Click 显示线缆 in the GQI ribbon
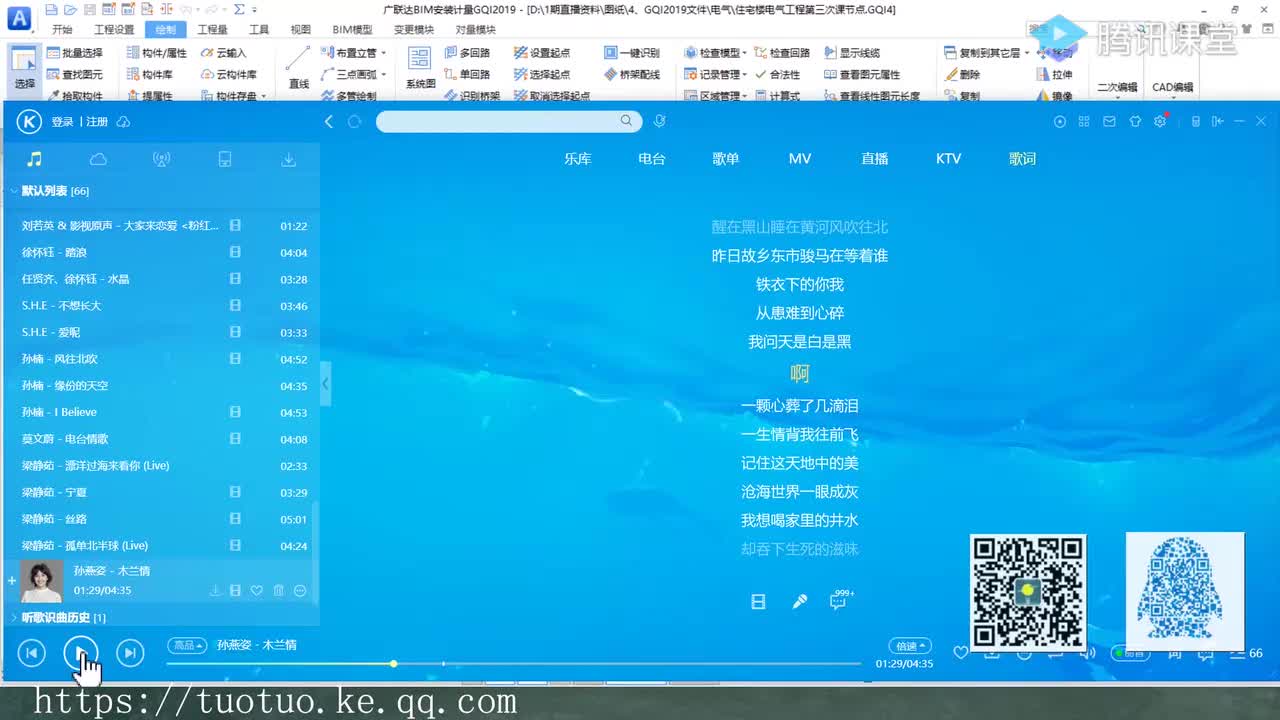 tap(852, 53)
